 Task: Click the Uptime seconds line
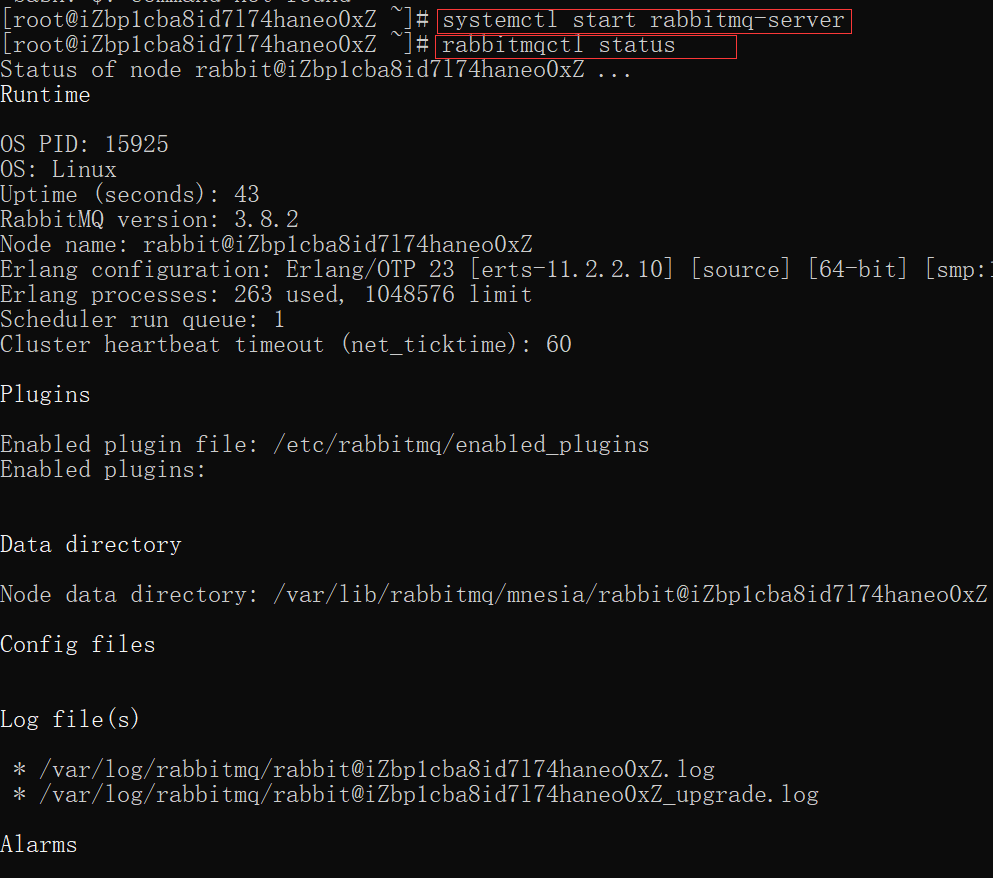click(130, 194)
